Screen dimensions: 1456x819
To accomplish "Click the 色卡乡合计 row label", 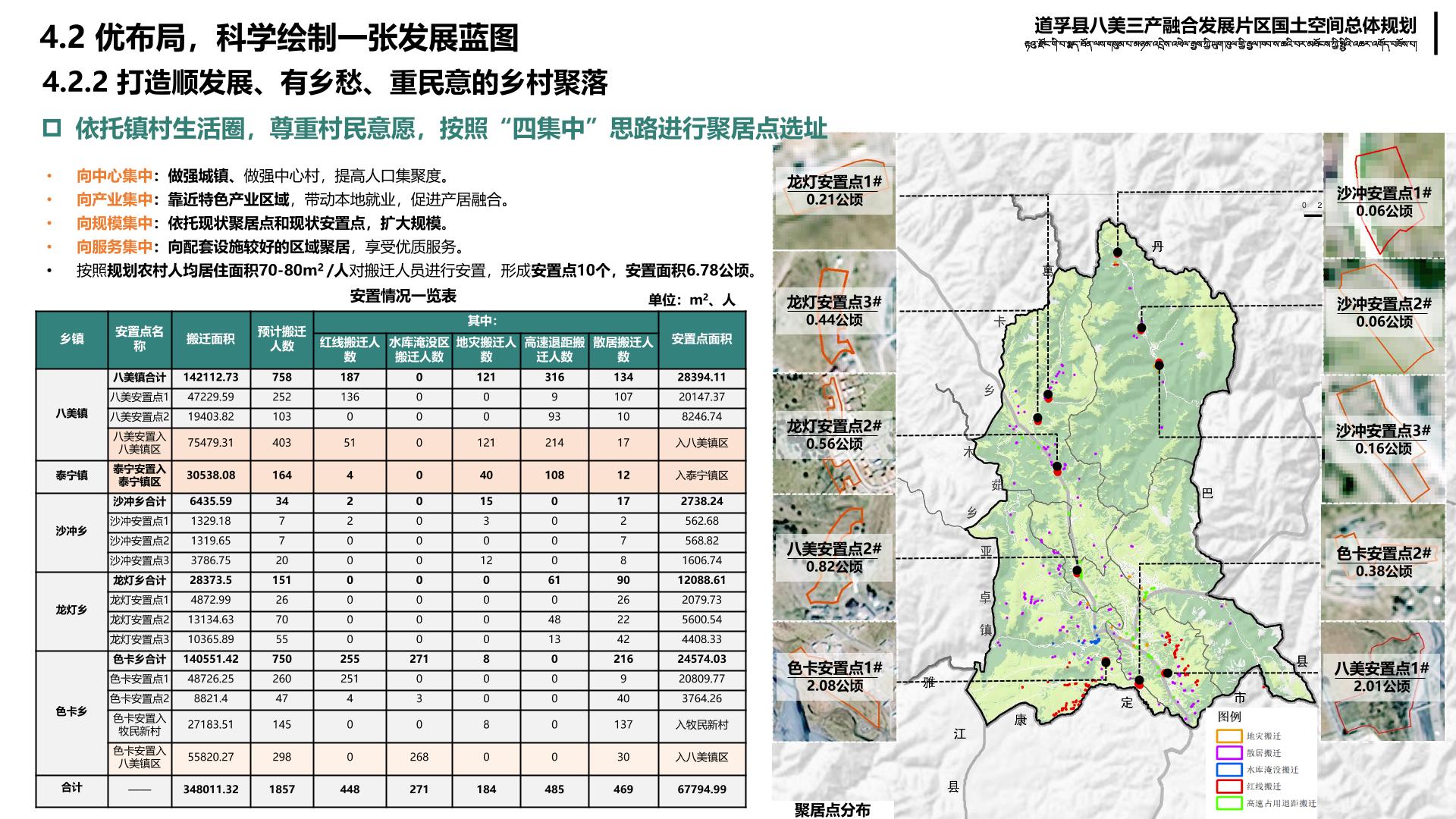I will (140, 660).
